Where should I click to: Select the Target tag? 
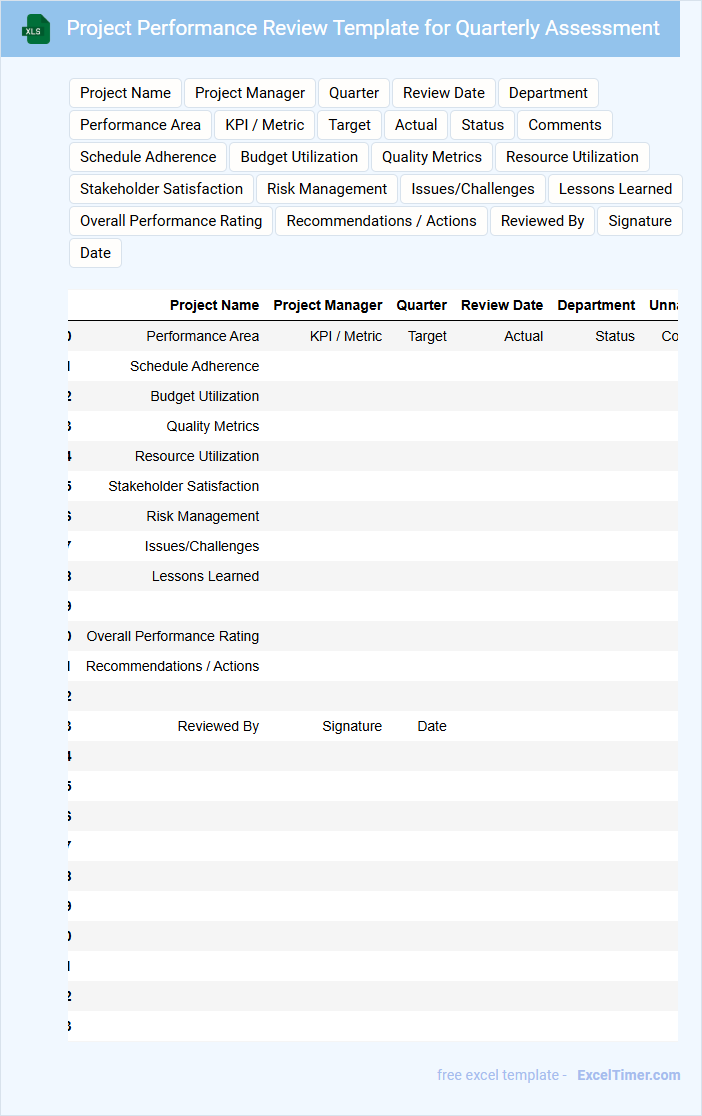click(x=350, y=125)
